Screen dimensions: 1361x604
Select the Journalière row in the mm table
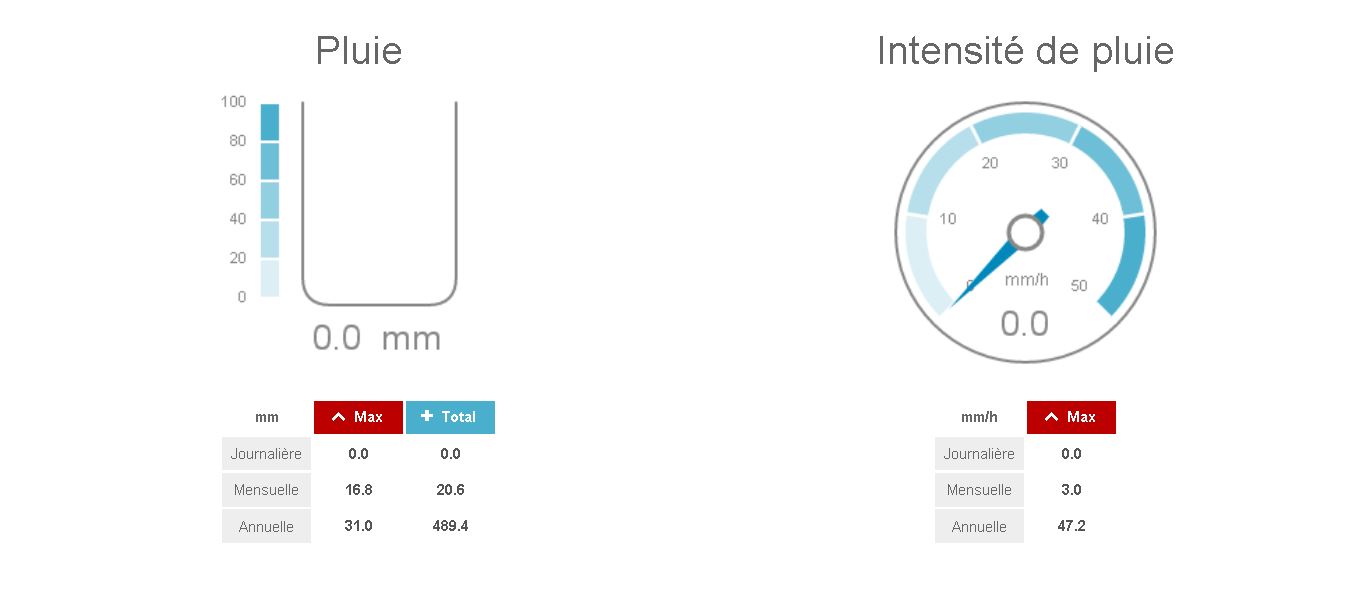click(266, 454)
